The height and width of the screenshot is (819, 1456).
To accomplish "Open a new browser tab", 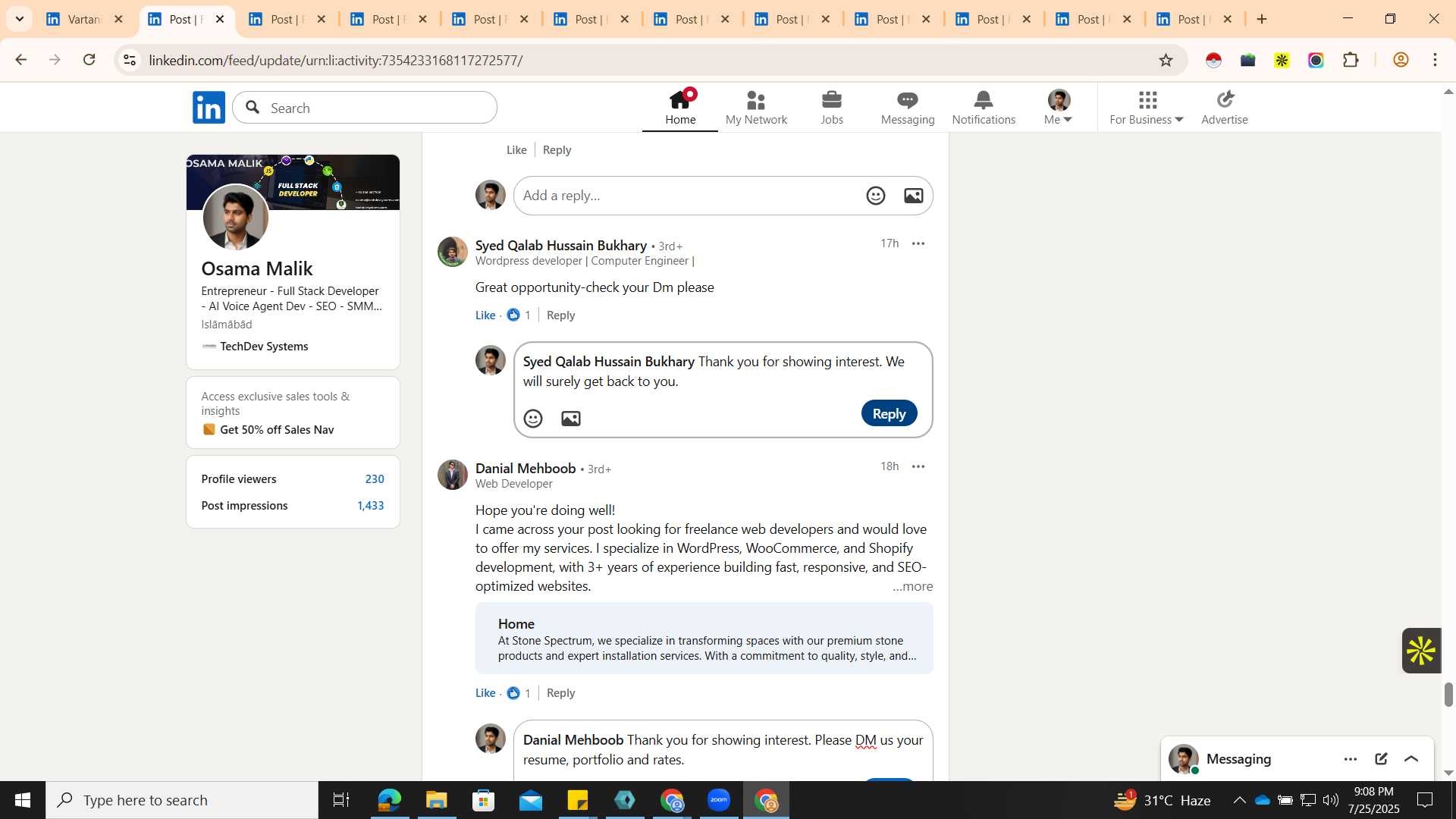I will point(1262,19).
